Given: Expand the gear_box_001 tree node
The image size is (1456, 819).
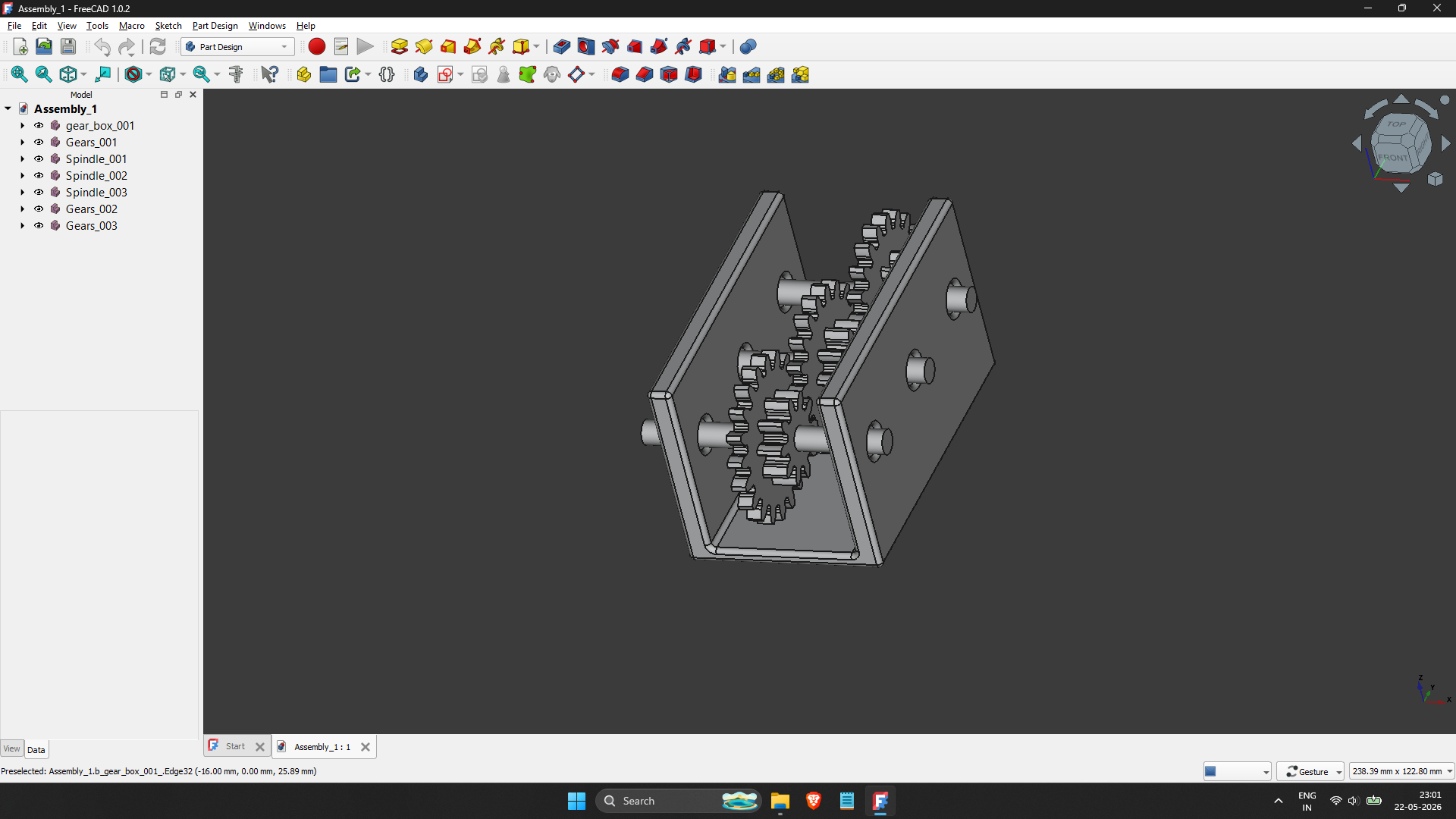Looking at the screenshot, I should tap(22, 126).
